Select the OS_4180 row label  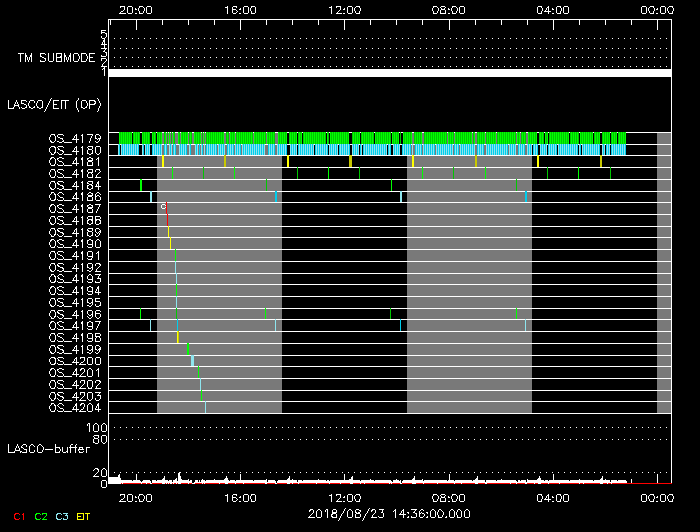(74, 150)
